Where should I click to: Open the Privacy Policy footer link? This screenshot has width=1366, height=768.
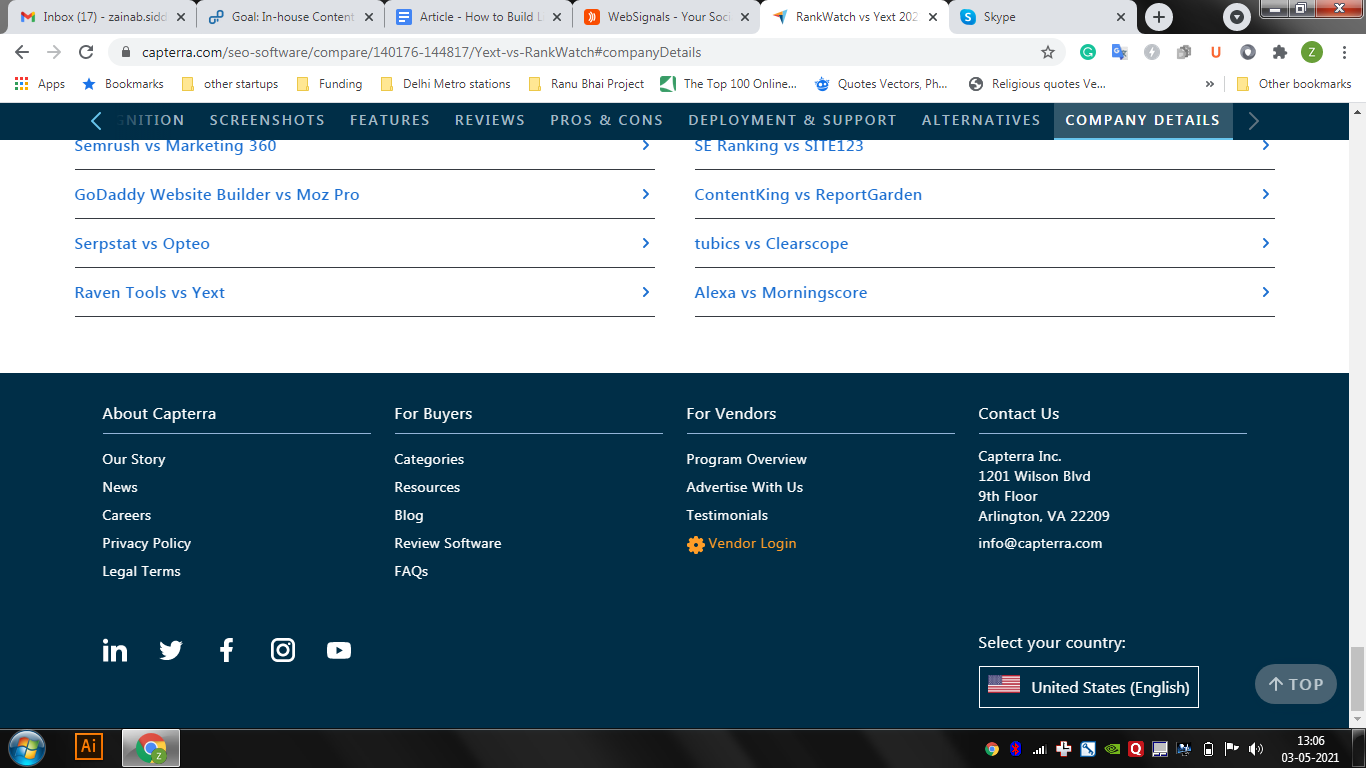tap(146, 543)
